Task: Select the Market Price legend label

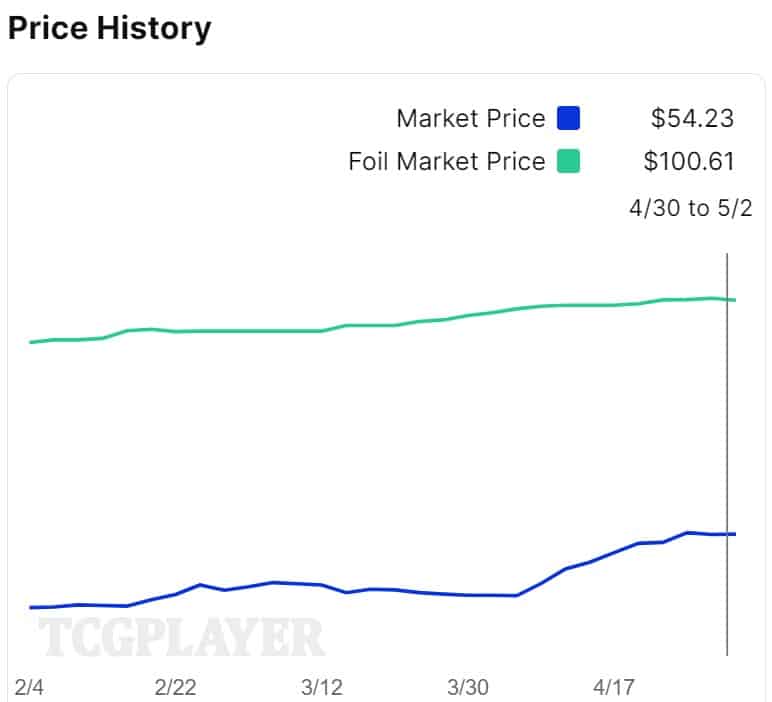Action: pyautogui.click(x=470, y=119)
